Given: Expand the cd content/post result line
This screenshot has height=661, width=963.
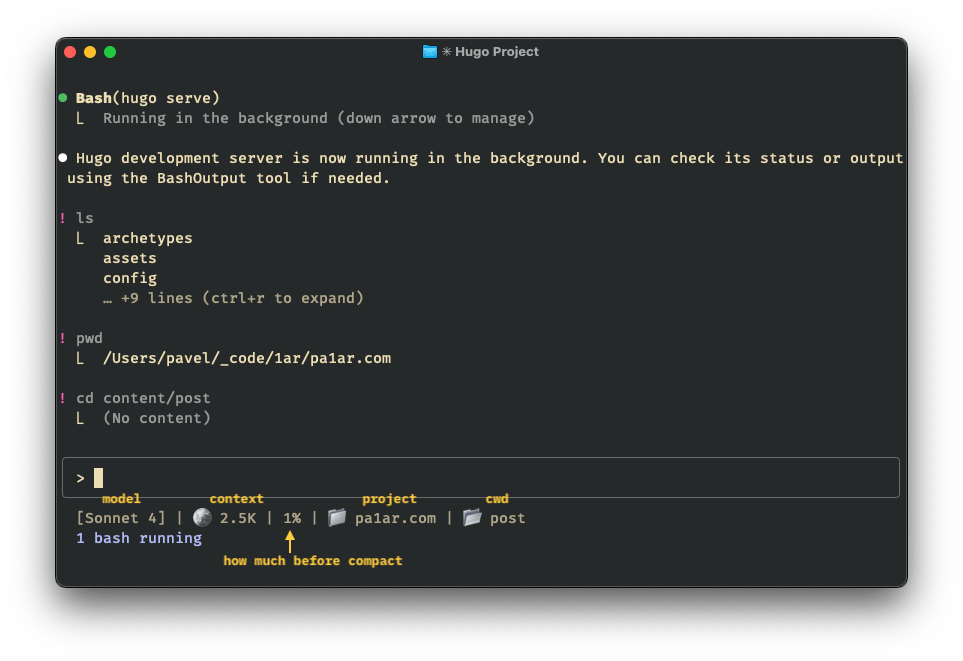Looking at the screenshot, I should click(143, 397).
